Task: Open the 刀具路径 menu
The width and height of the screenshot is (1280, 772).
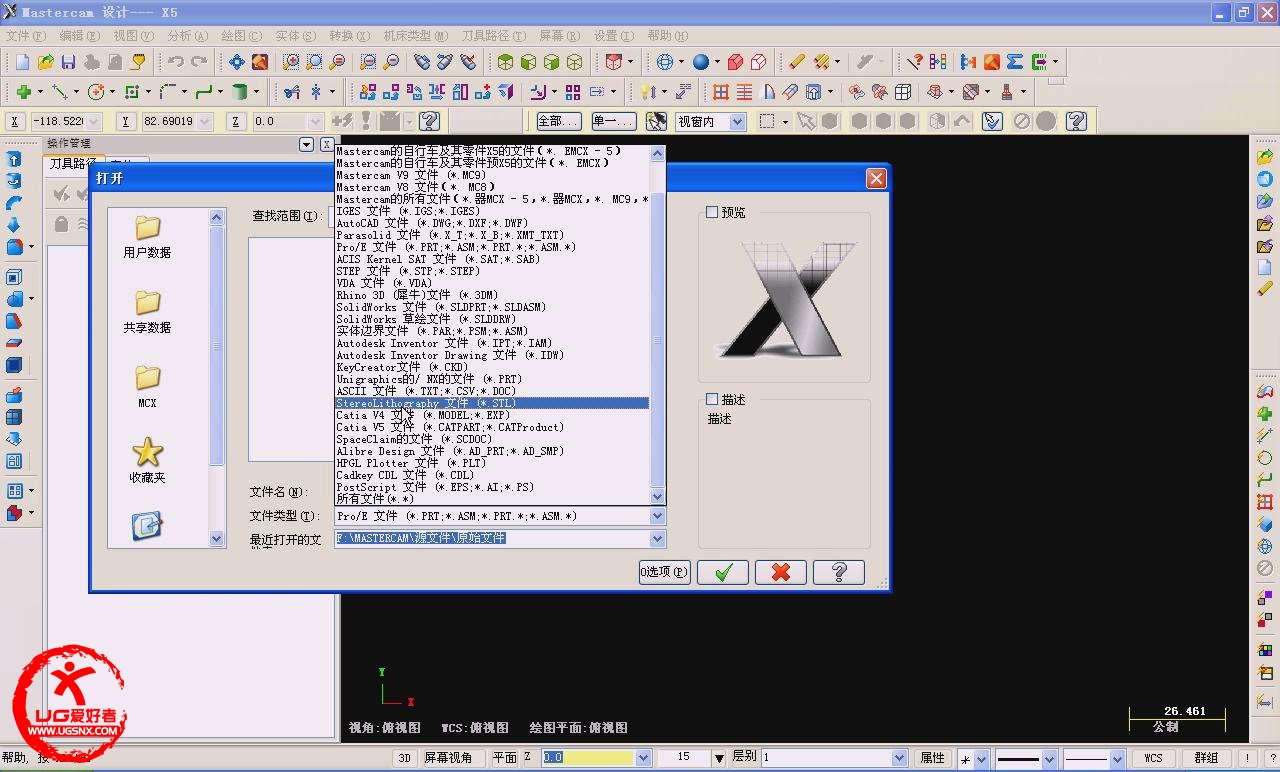Action: (x=492, y=35)
